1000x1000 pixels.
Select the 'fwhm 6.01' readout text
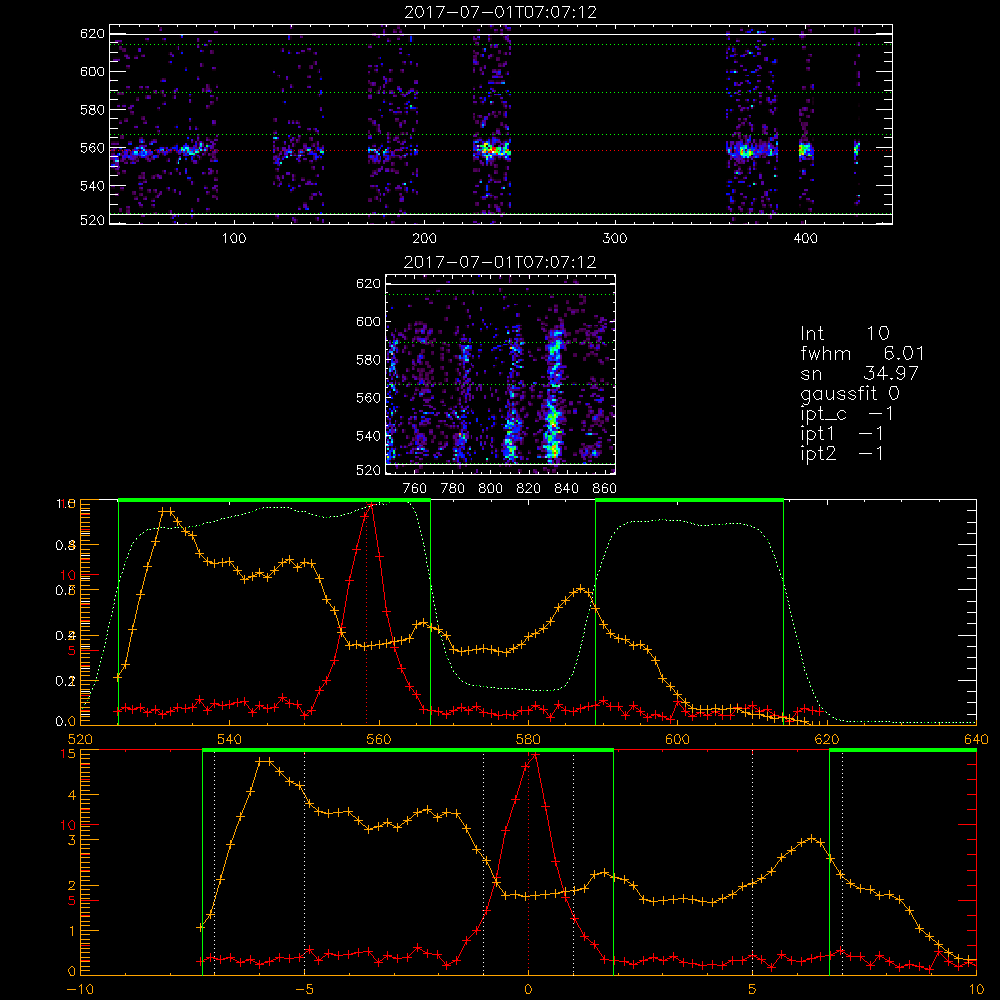[x=862, y=353]
